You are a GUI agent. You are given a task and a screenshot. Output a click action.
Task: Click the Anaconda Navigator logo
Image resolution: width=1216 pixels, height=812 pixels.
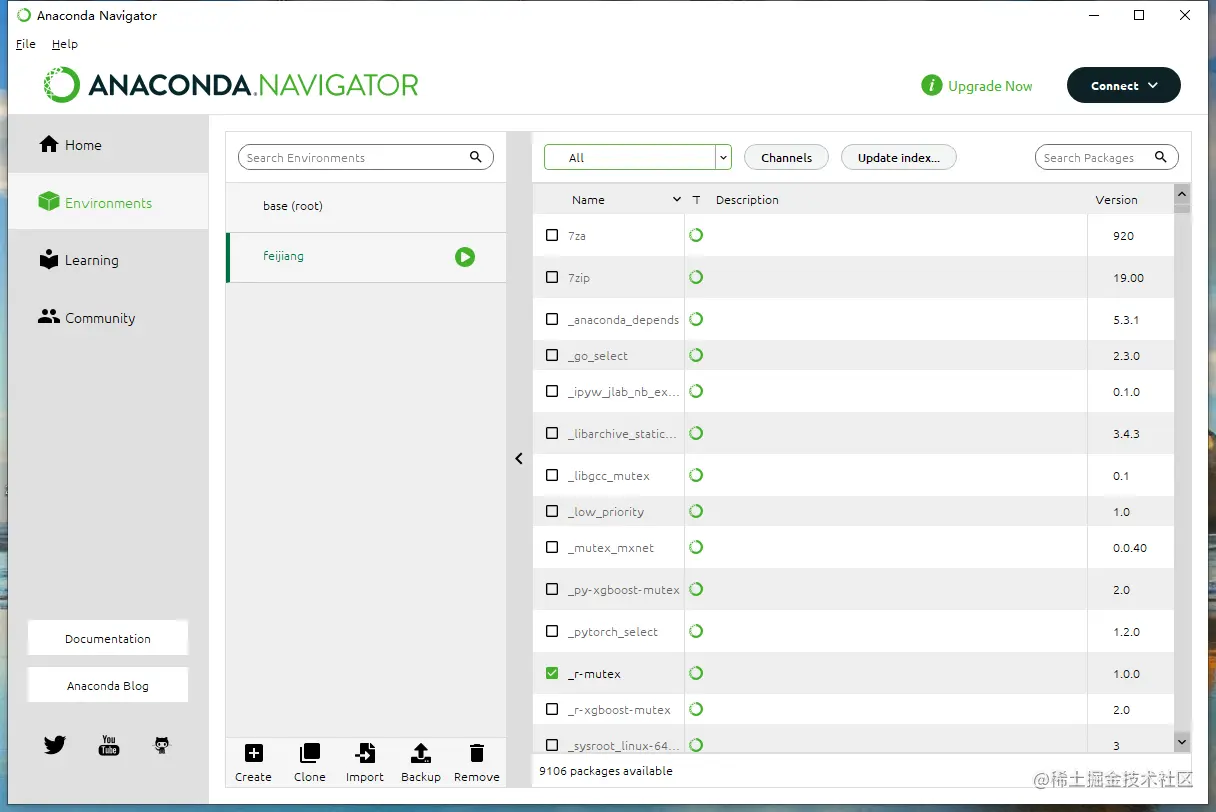(x=231, y=85)
